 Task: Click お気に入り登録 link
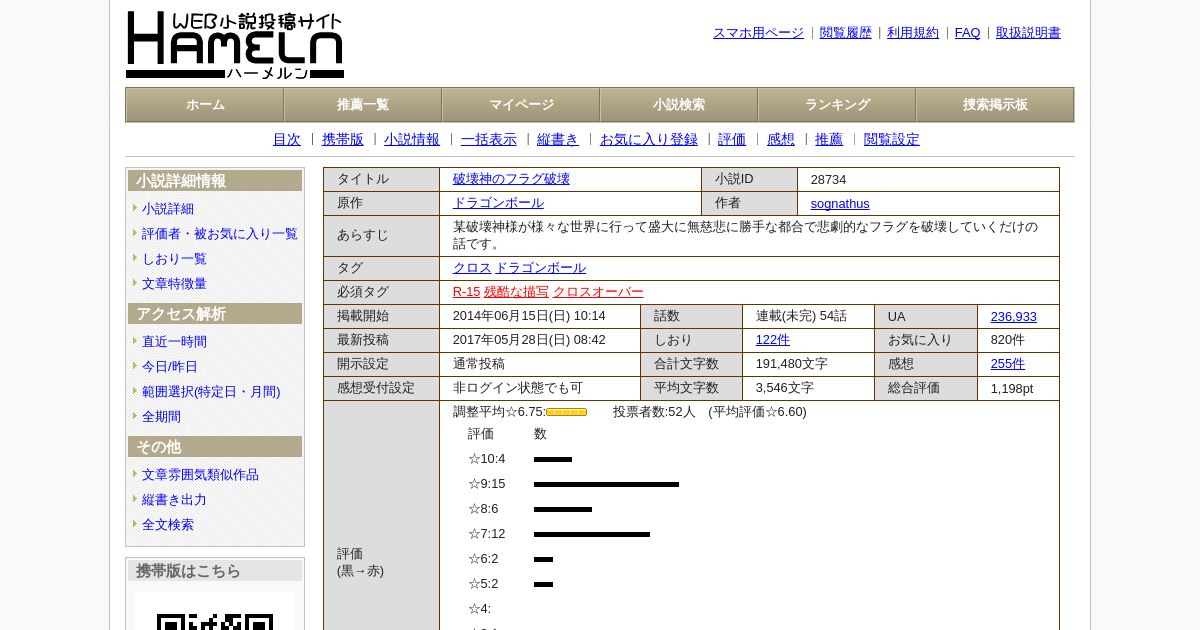(649, 140)
